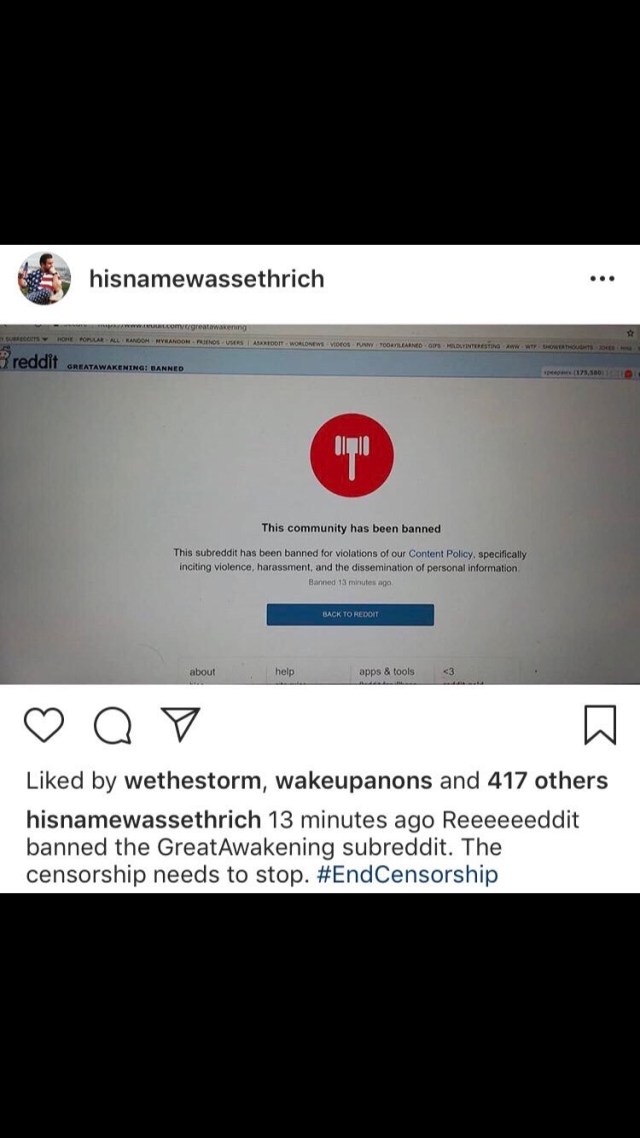Open the 'about' footer tab in the photo
The width and height of the screenshot is (640, 1138).
coord(202,672)
